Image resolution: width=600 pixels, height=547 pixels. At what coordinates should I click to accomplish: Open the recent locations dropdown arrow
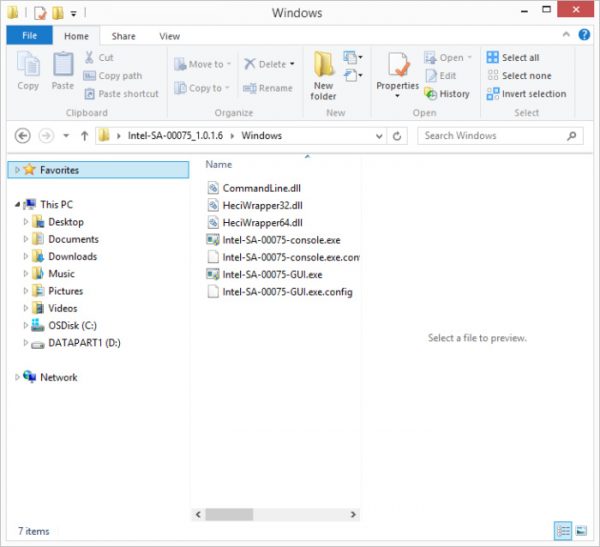(66, 136)
